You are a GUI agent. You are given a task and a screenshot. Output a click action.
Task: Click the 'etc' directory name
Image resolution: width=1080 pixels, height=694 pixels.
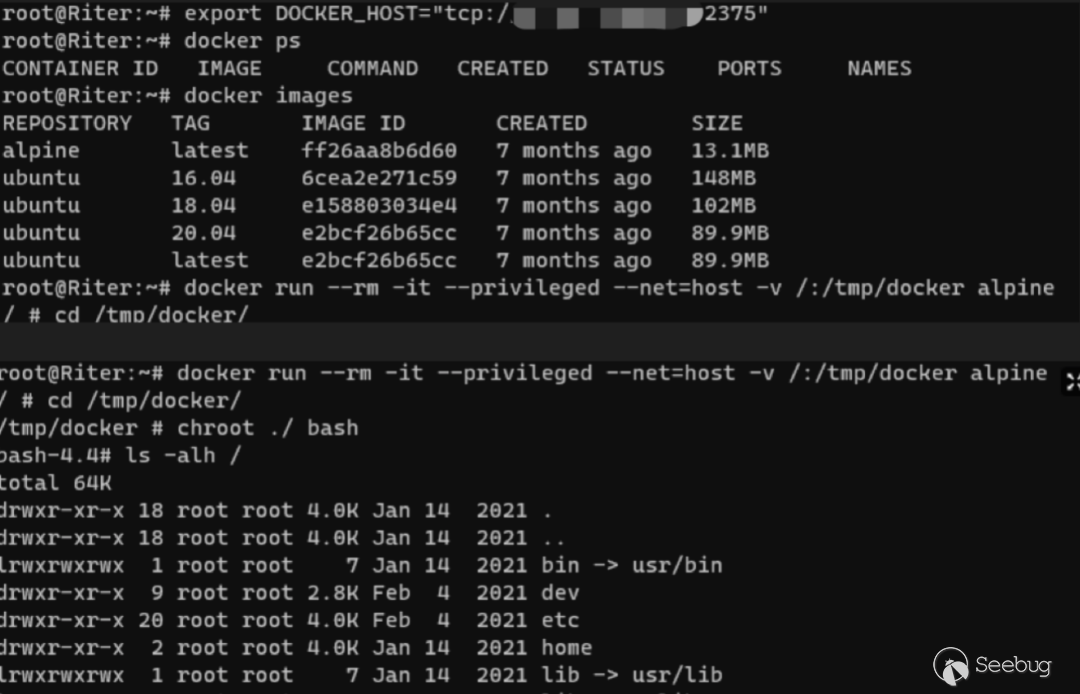tap(560, 620)
